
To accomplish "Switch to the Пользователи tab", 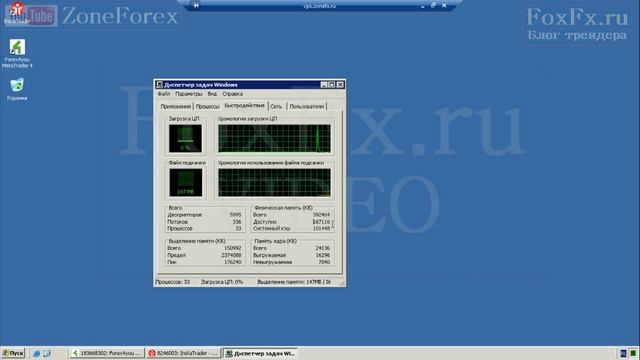I will point(307,106).
